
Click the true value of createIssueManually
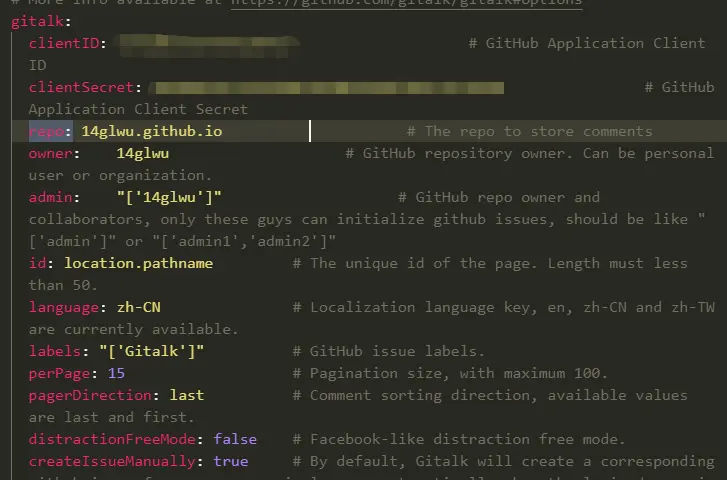230,461
